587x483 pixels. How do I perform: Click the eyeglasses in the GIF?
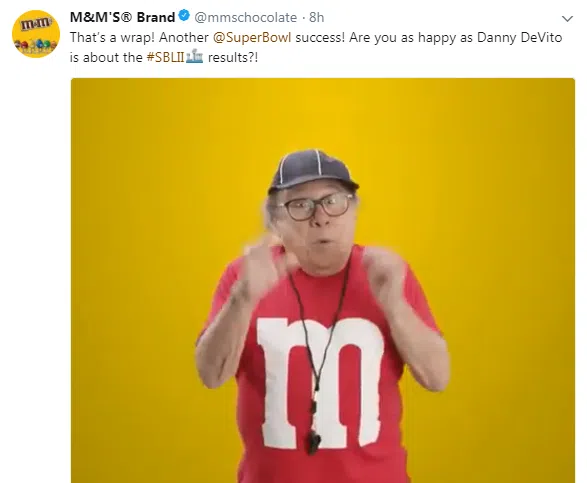pyautogui.click(x=317, y=206)
